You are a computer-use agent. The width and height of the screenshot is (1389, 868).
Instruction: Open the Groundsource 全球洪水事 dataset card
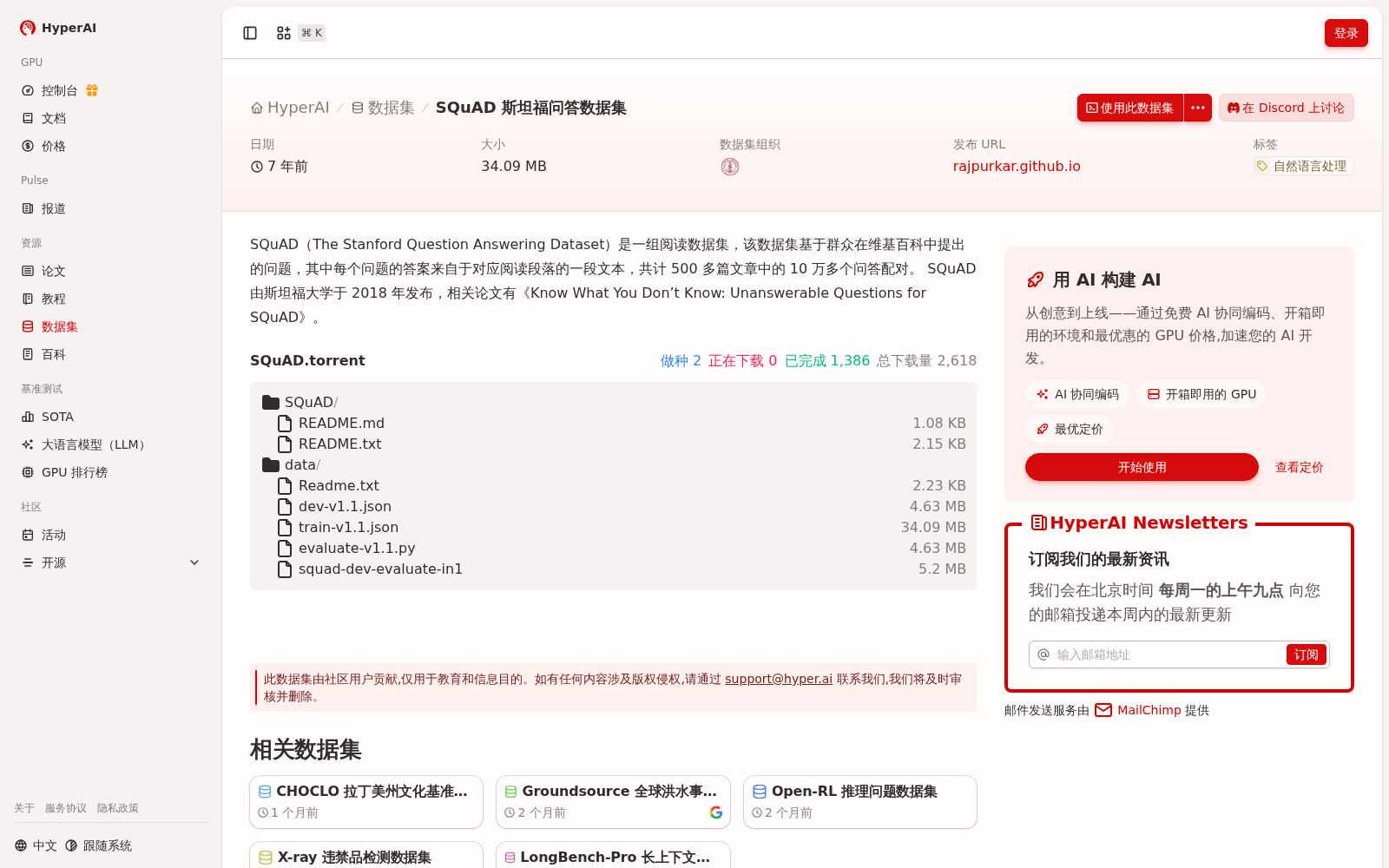[x=613, y=802]
